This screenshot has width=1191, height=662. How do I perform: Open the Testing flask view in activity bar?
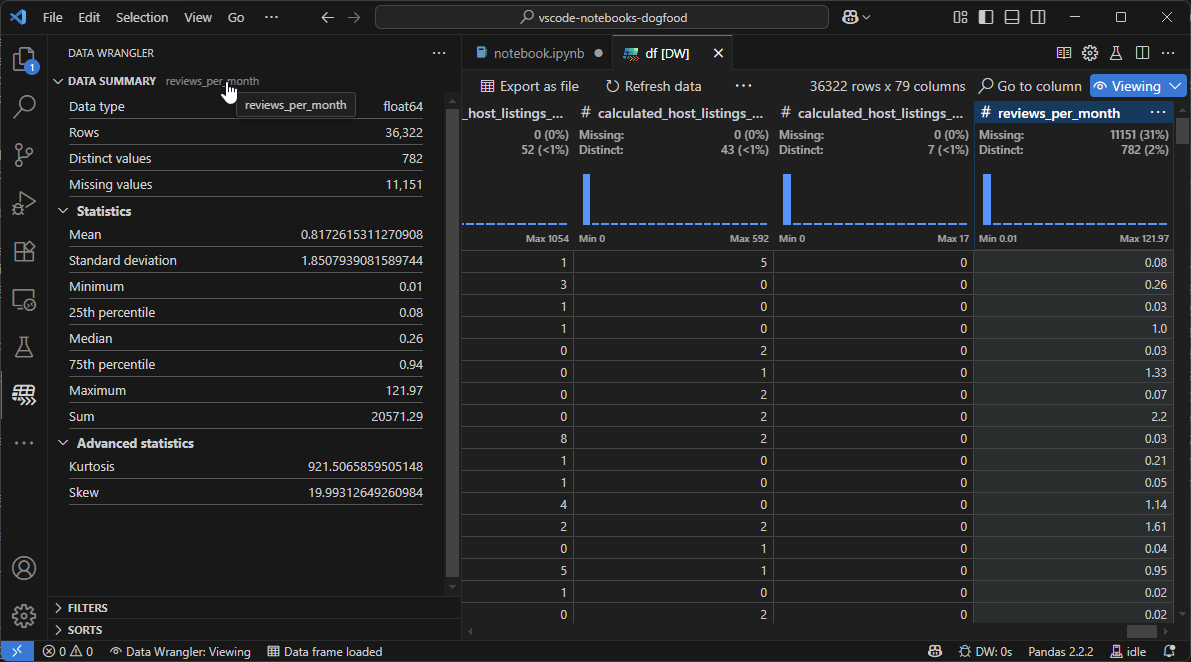coord(24,347)
